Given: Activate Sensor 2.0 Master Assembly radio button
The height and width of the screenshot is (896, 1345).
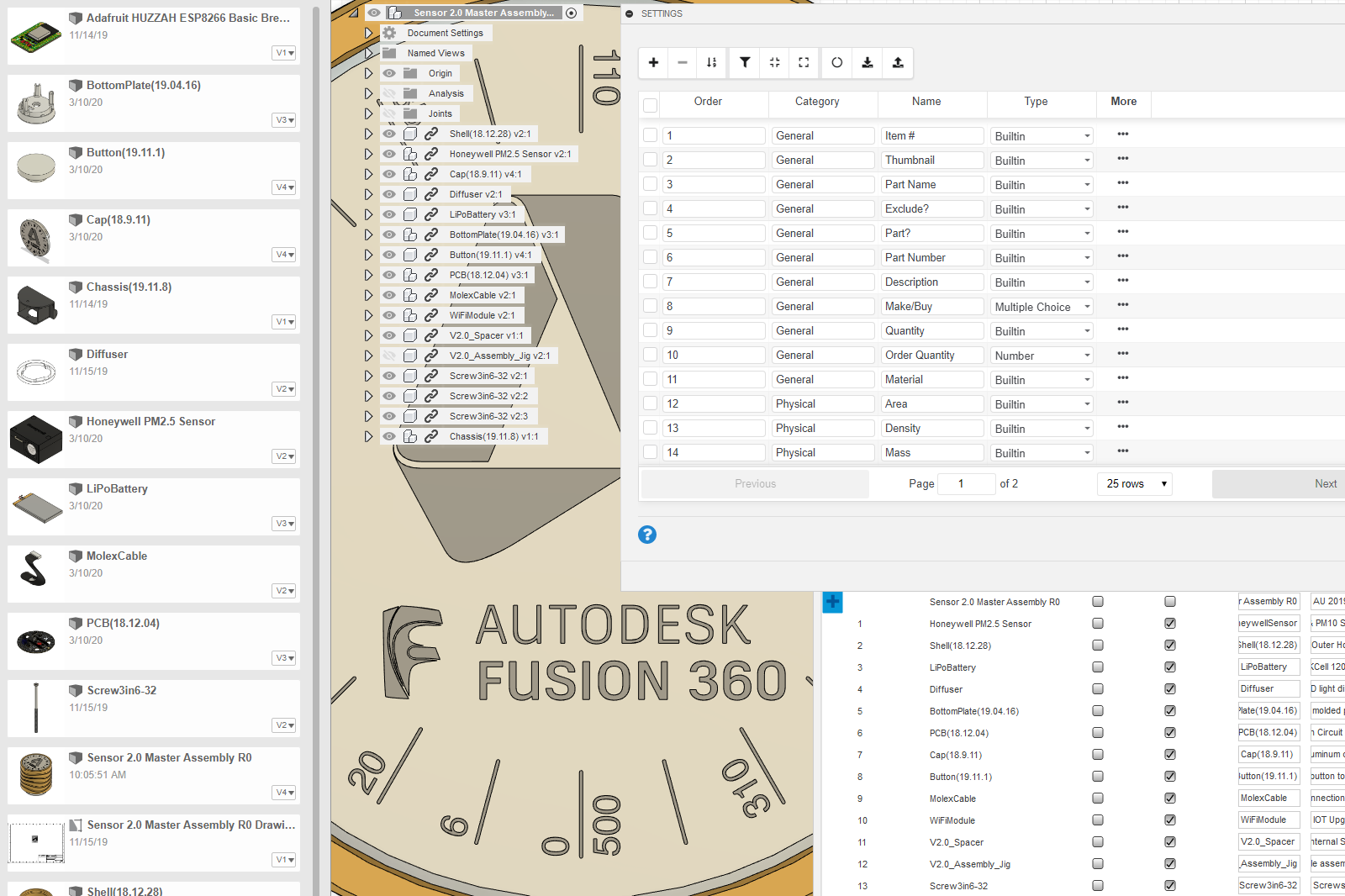Looking at the screenshot, I should [x=572, y=13].
